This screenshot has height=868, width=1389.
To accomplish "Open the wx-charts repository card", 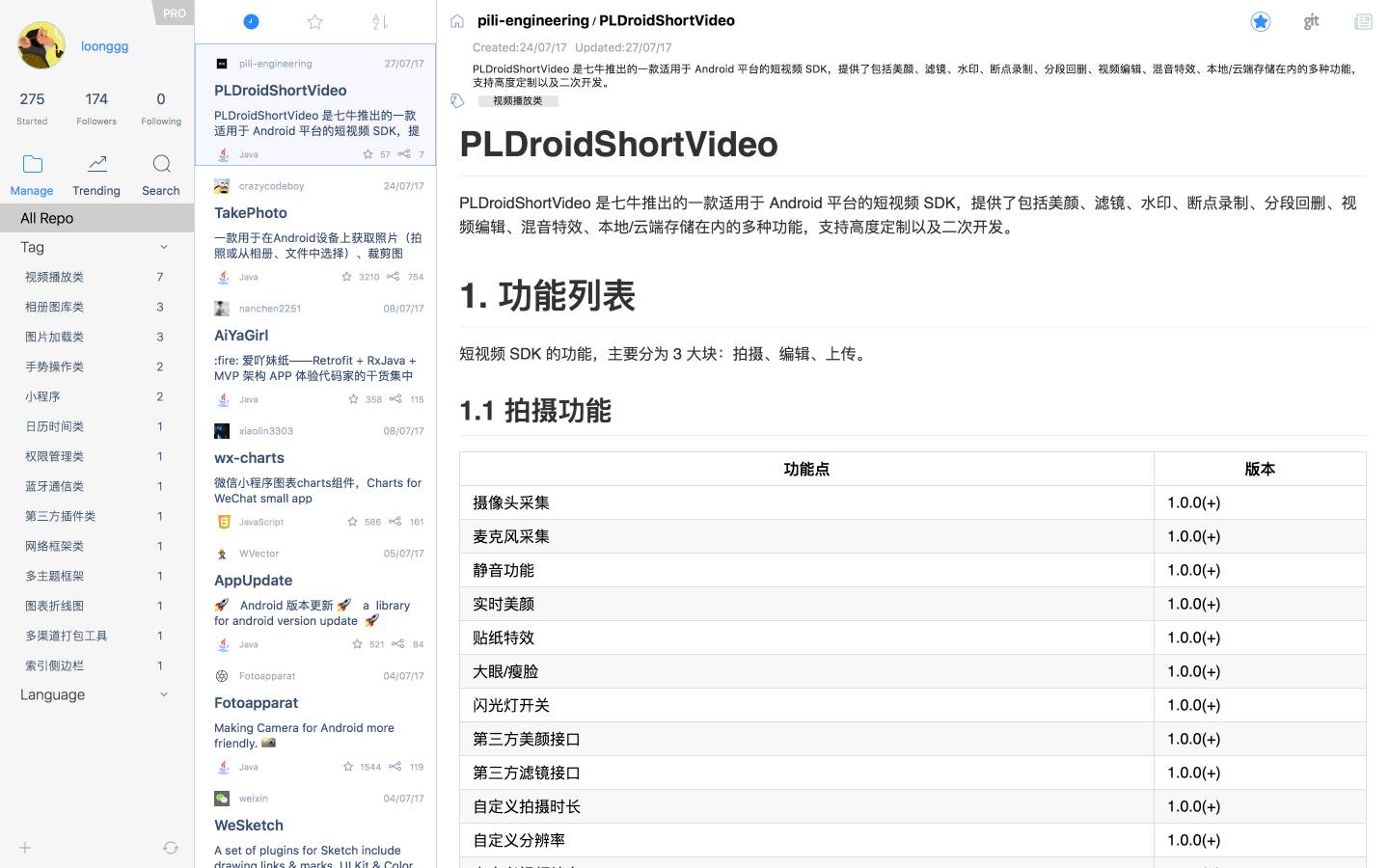I will pyautogui.click(x=315, y=473).
